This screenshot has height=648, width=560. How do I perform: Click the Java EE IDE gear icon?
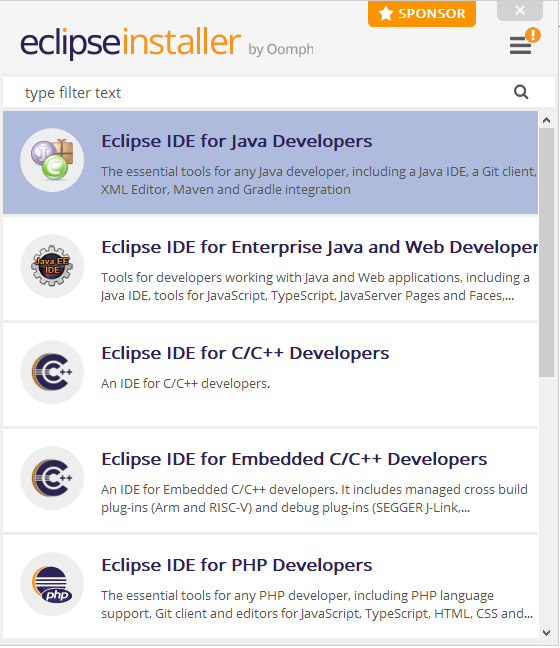(52, 266)
